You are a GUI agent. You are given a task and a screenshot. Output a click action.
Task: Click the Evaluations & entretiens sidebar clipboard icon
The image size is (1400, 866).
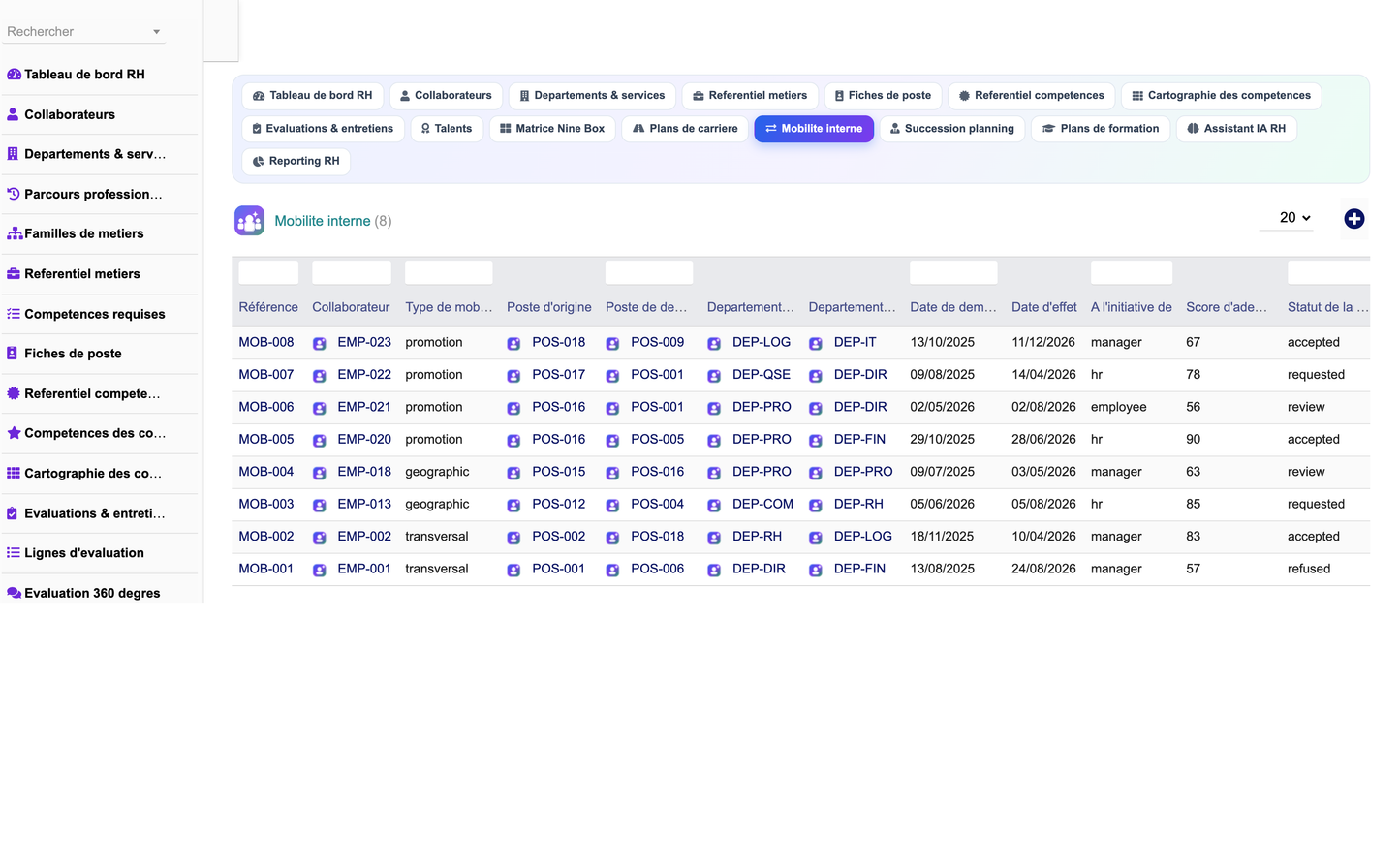point(13,513)
